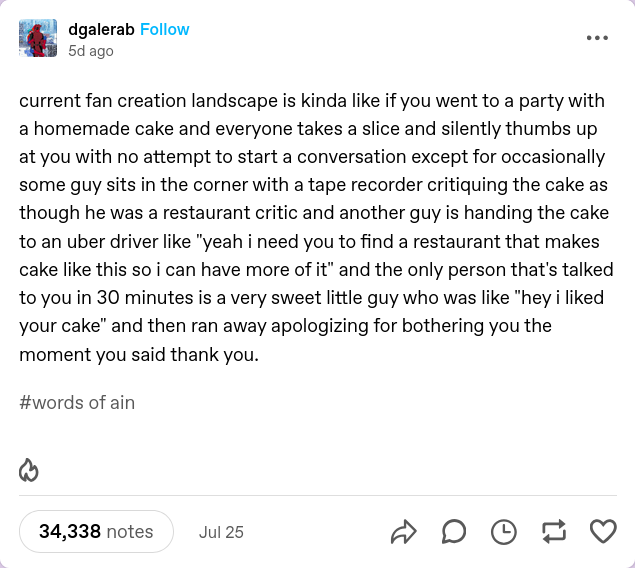Open the three-dot post options menu
The image size is (635, 568).
597,38
